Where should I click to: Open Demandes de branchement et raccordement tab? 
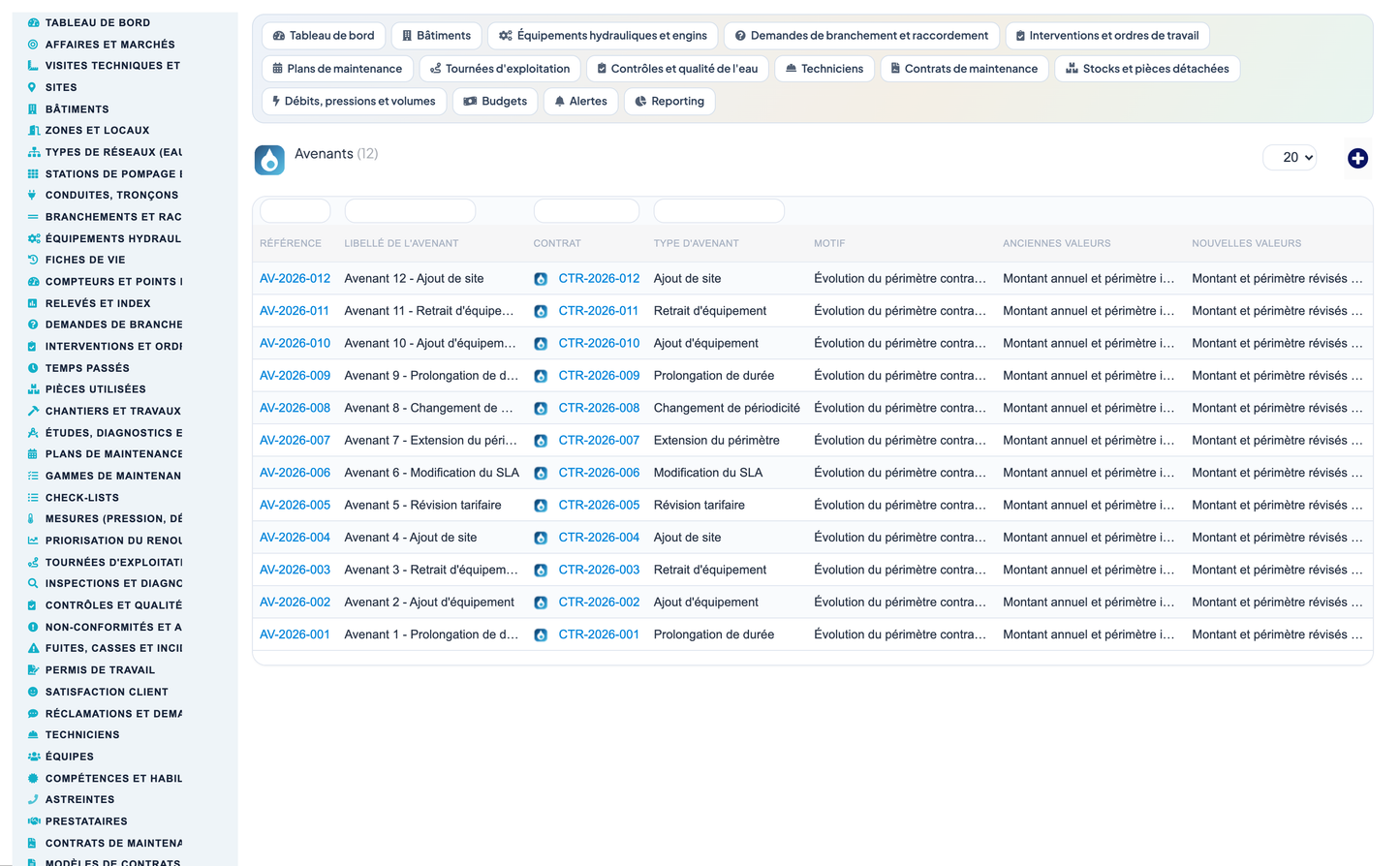point(861,36)
